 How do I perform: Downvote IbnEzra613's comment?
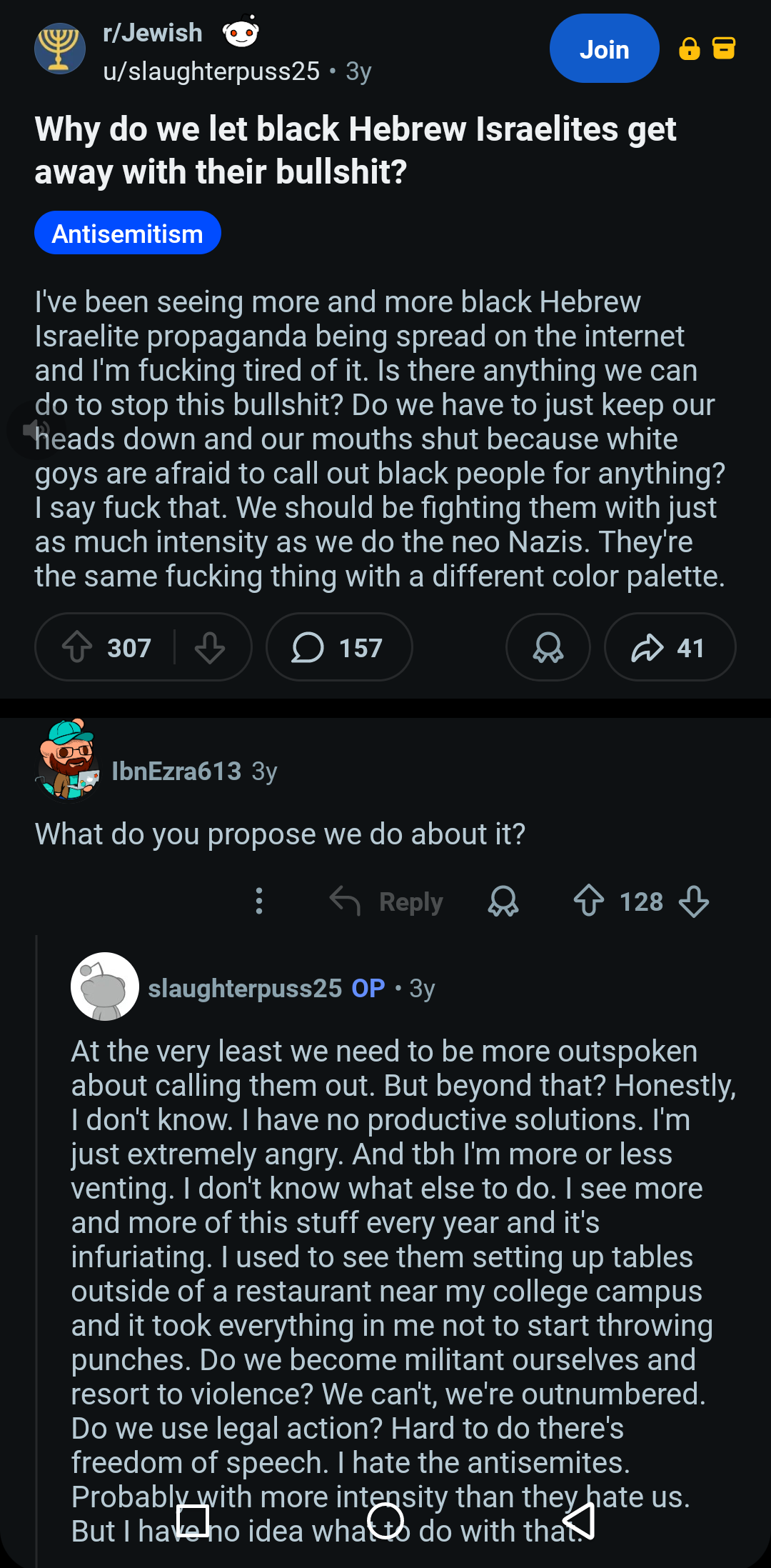pyautogui.click(x=694, y=901)
